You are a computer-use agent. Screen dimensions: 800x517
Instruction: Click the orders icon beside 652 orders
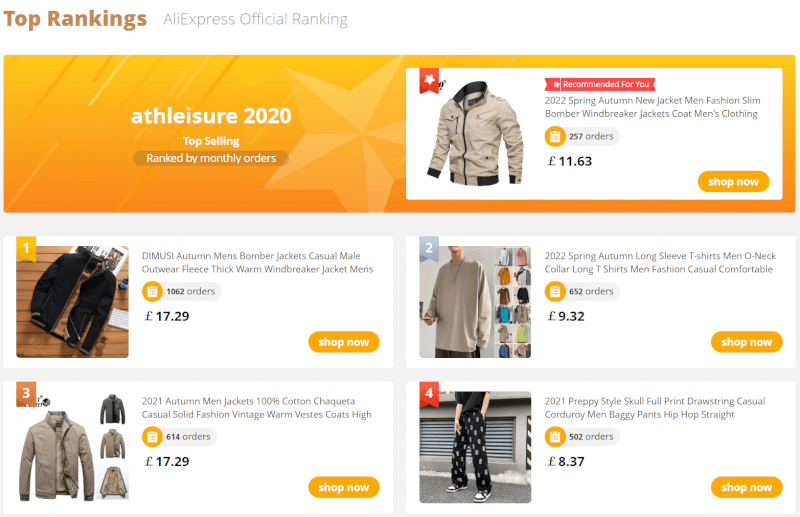coord(555,292)
